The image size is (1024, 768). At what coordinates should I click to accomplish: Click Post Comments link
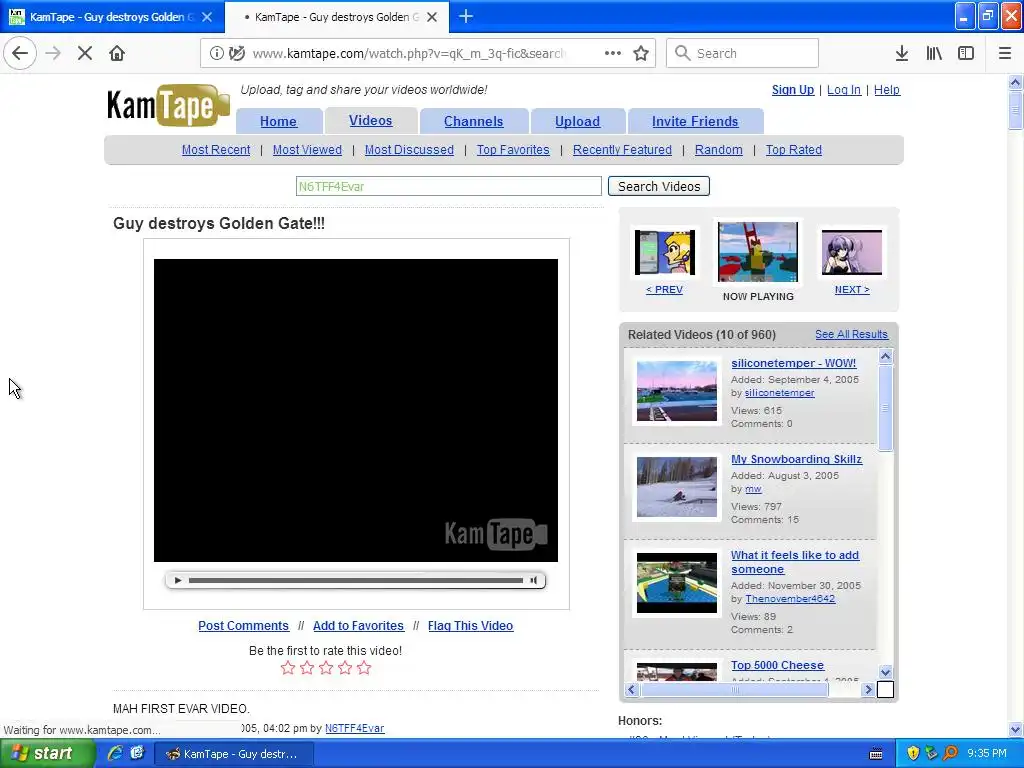[x=243, y=626]
